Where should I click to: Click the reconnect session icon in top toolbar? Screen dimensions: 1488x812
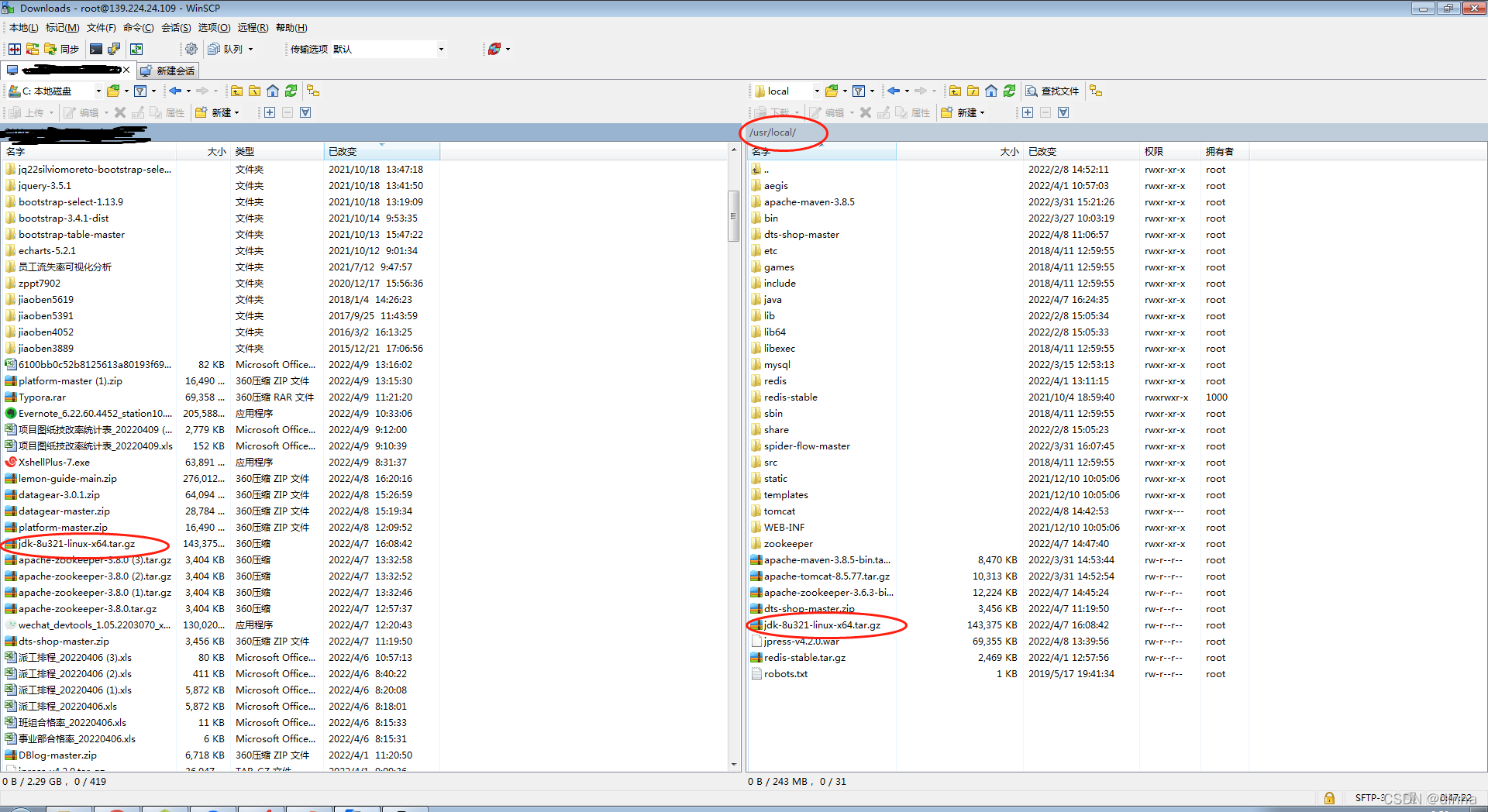(x=494, y=49)
